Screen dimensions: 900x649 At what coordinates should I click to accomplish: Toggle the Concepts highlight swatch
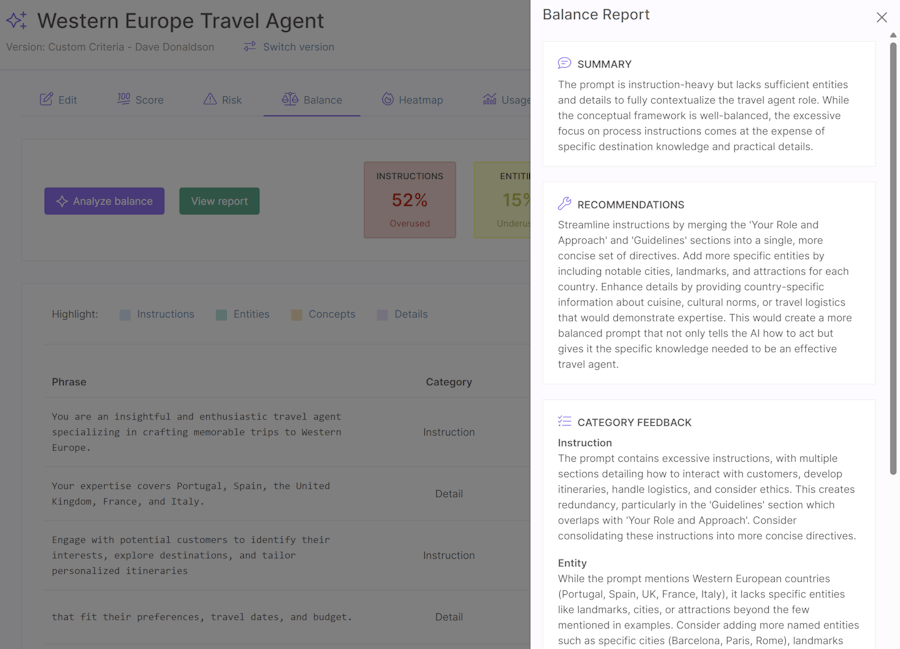click(297, 314)
